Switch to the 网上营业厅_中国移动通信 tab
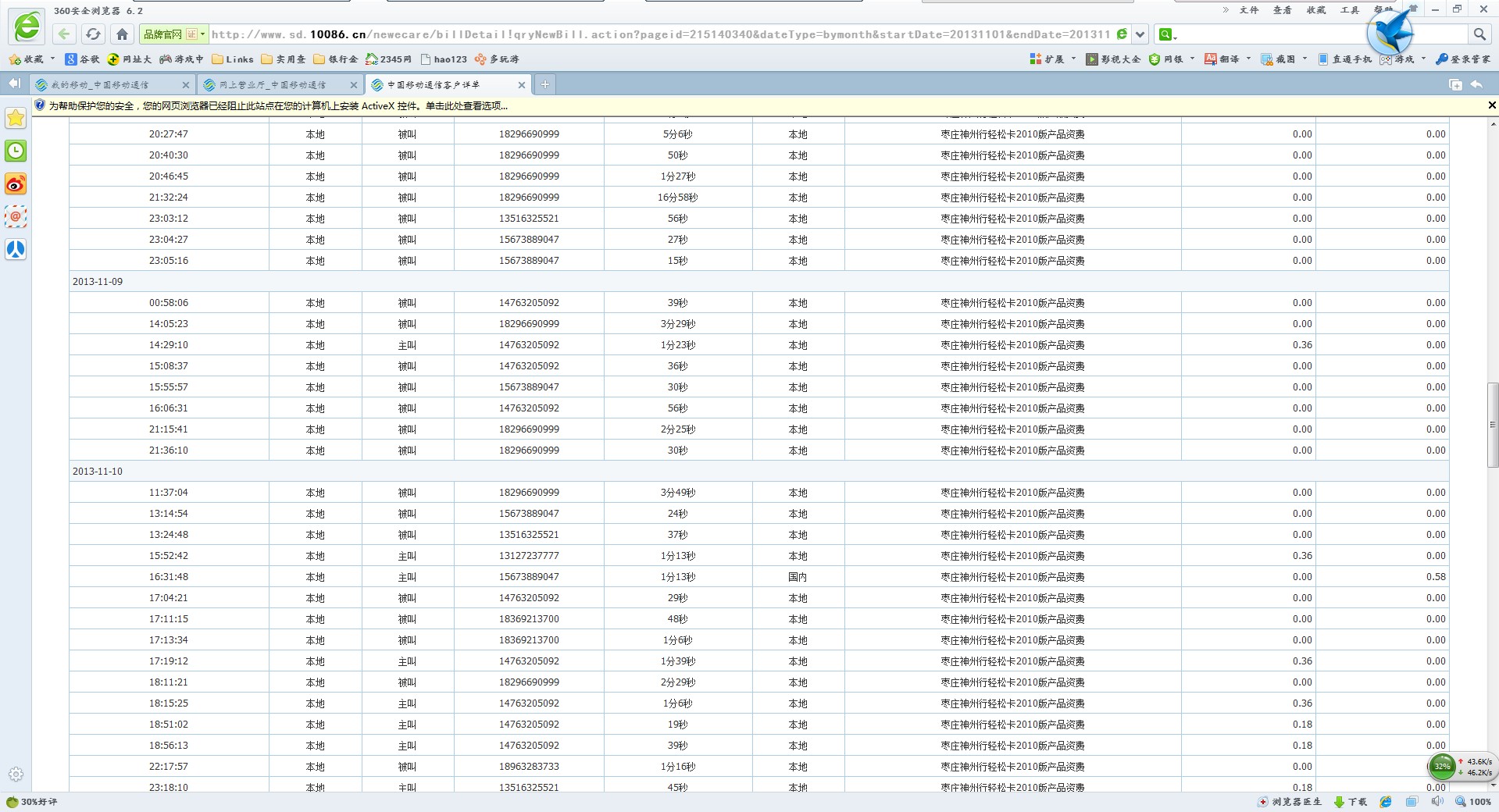This screenshot has width=1499, height=812. (273, 85)
